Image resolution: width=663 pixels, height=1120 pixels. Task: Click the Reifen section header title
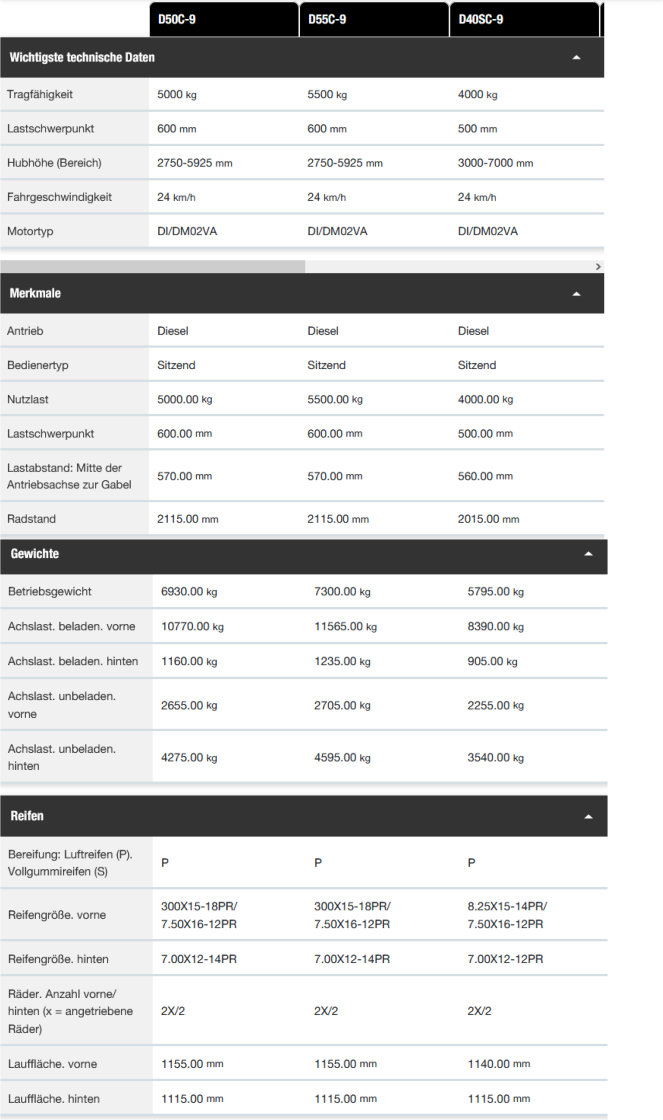pyautogui.click(x=27, y=816)
